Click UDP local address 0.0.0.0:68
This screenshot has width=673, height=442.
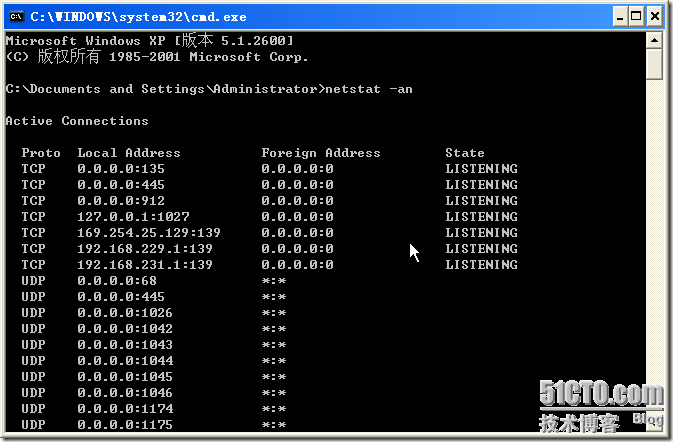(117, 281)
